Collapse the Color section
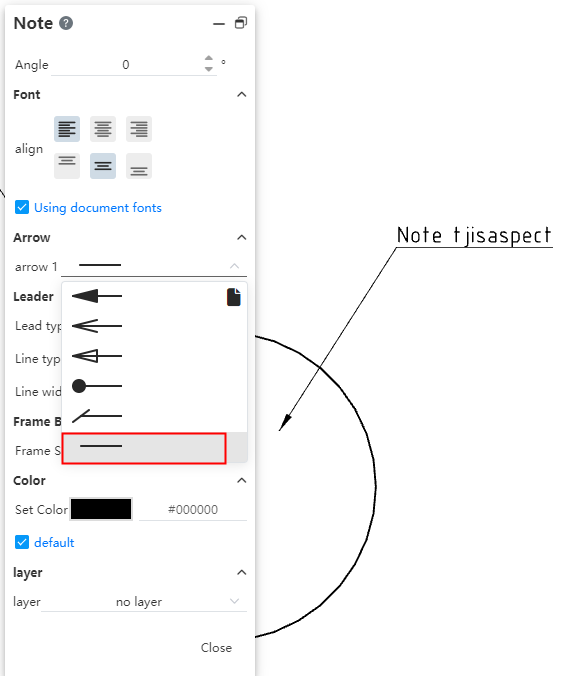Screen dimensions: 577x676 point(241,480)
